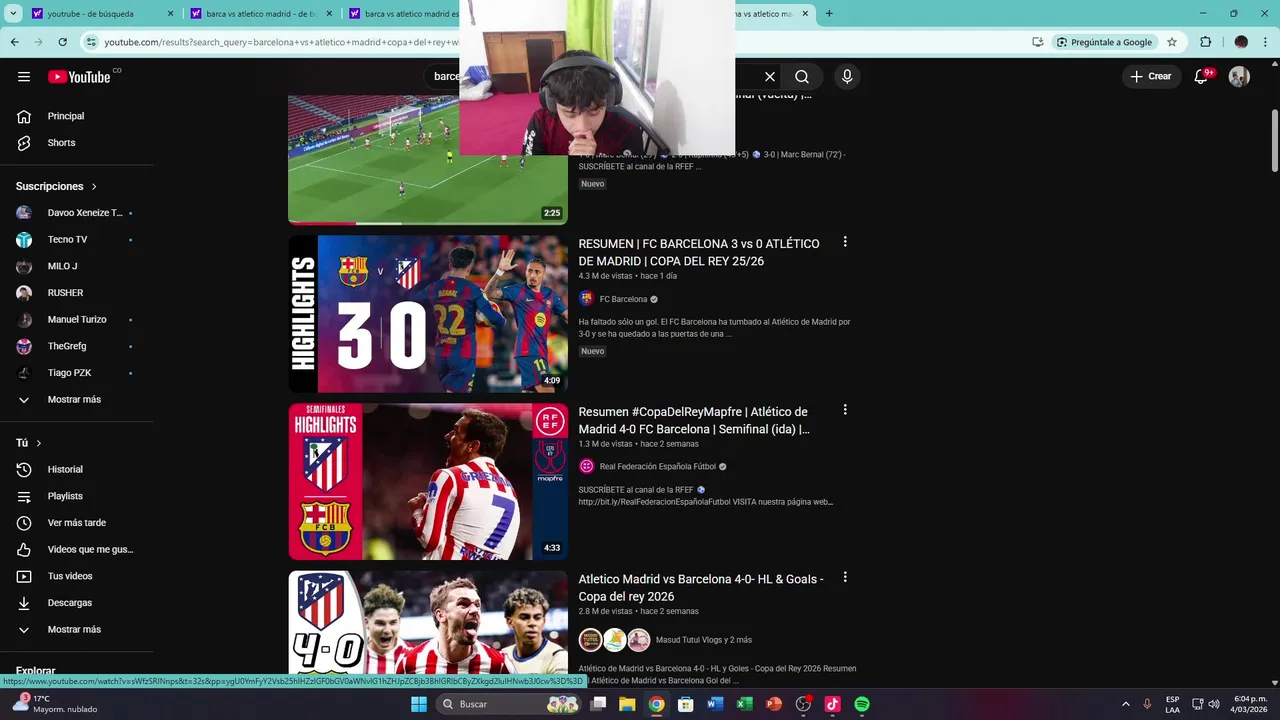Open the YouTube hamburger guide menu
Image resolution: width=1280 pixels, height=720 pixels.
[x=24, y=77]
